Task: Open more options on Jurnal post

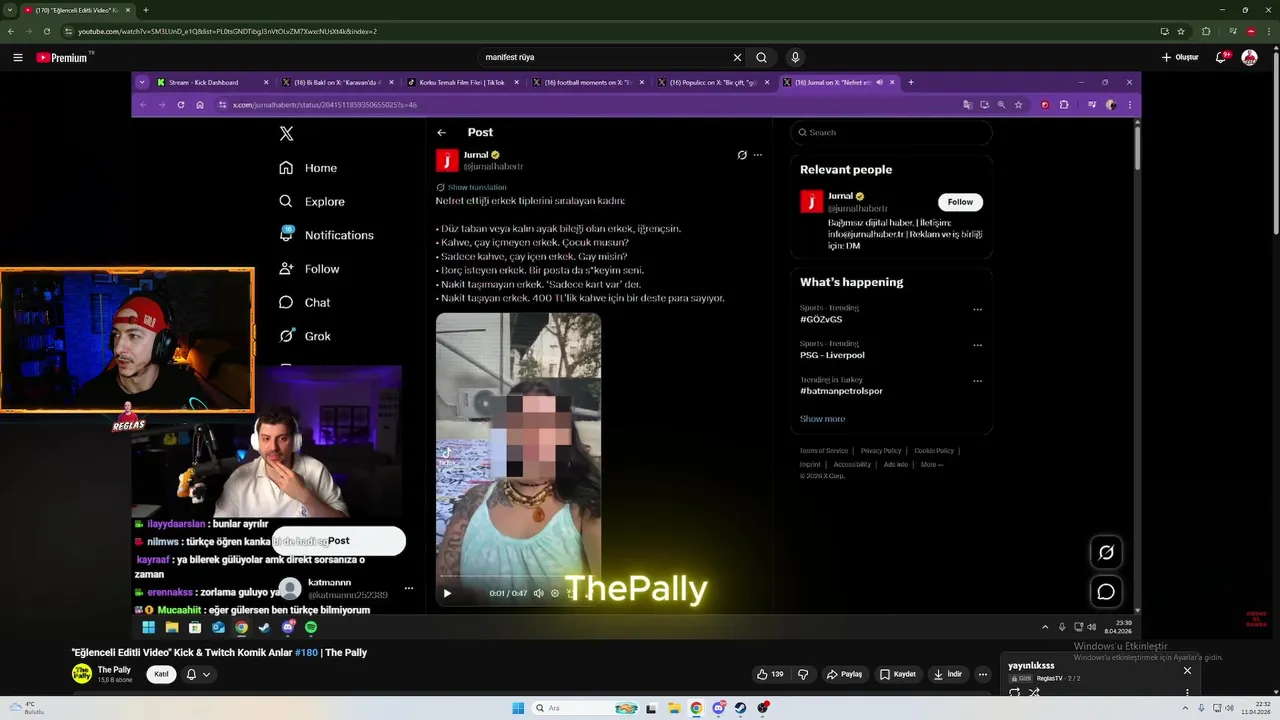Action: coord(758,155)
